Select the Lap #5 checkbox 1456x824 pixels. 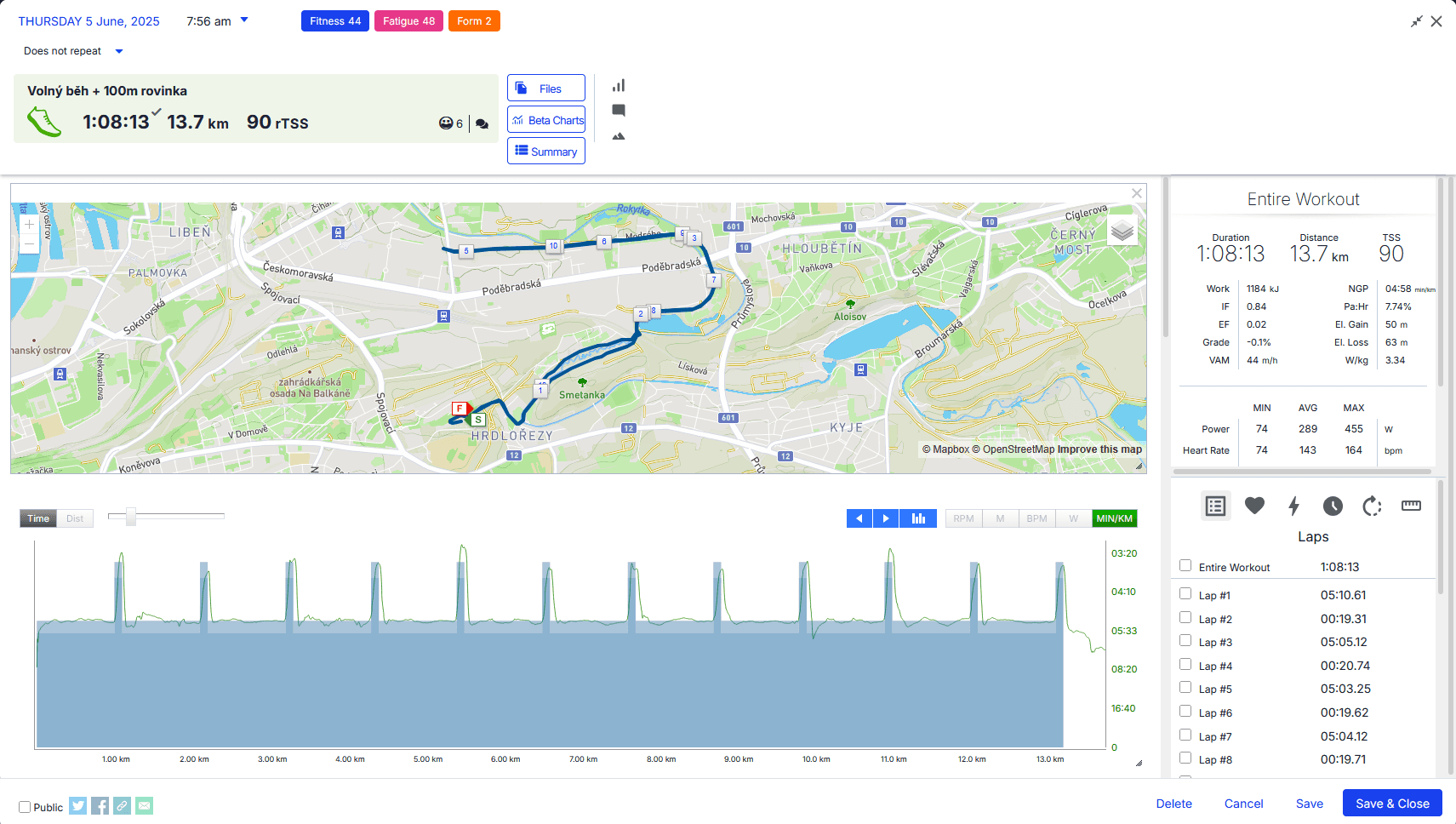click(1185, 687)
